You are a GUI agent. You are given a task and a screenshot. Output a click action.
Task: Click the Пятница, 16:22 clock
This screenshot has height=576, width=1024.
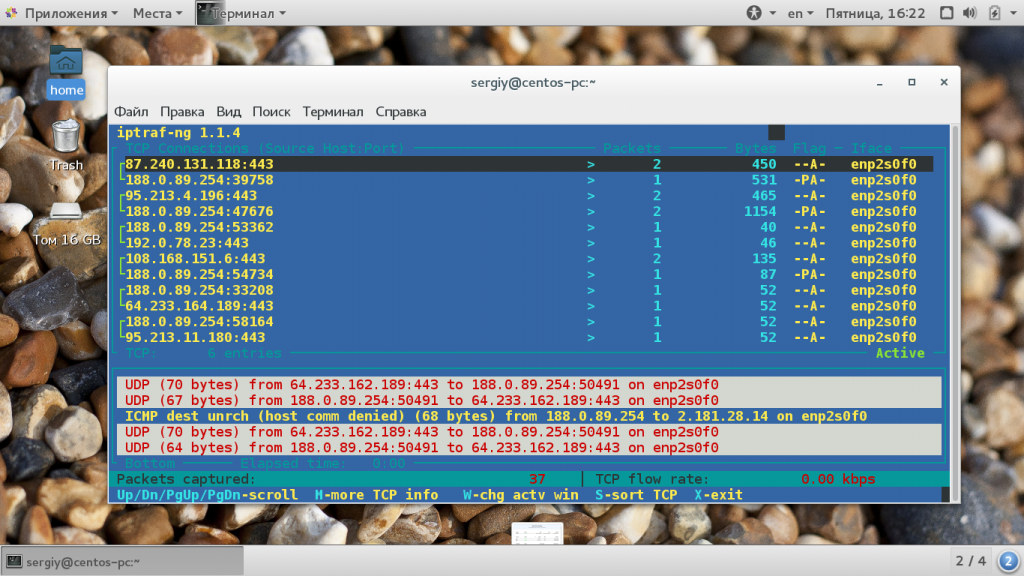pyautogui.click(x=875, y=13)
